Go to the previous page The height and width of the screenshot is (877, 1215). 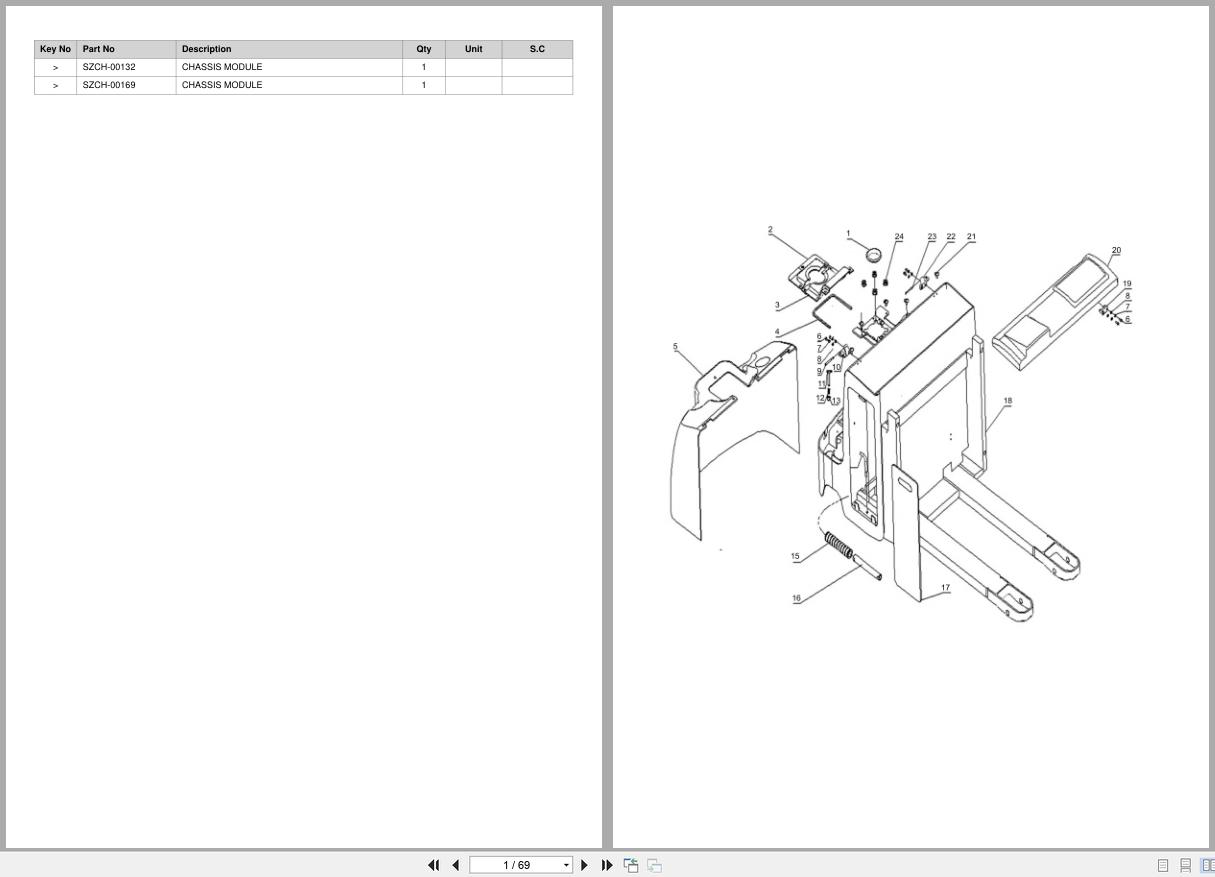[456, 865]
